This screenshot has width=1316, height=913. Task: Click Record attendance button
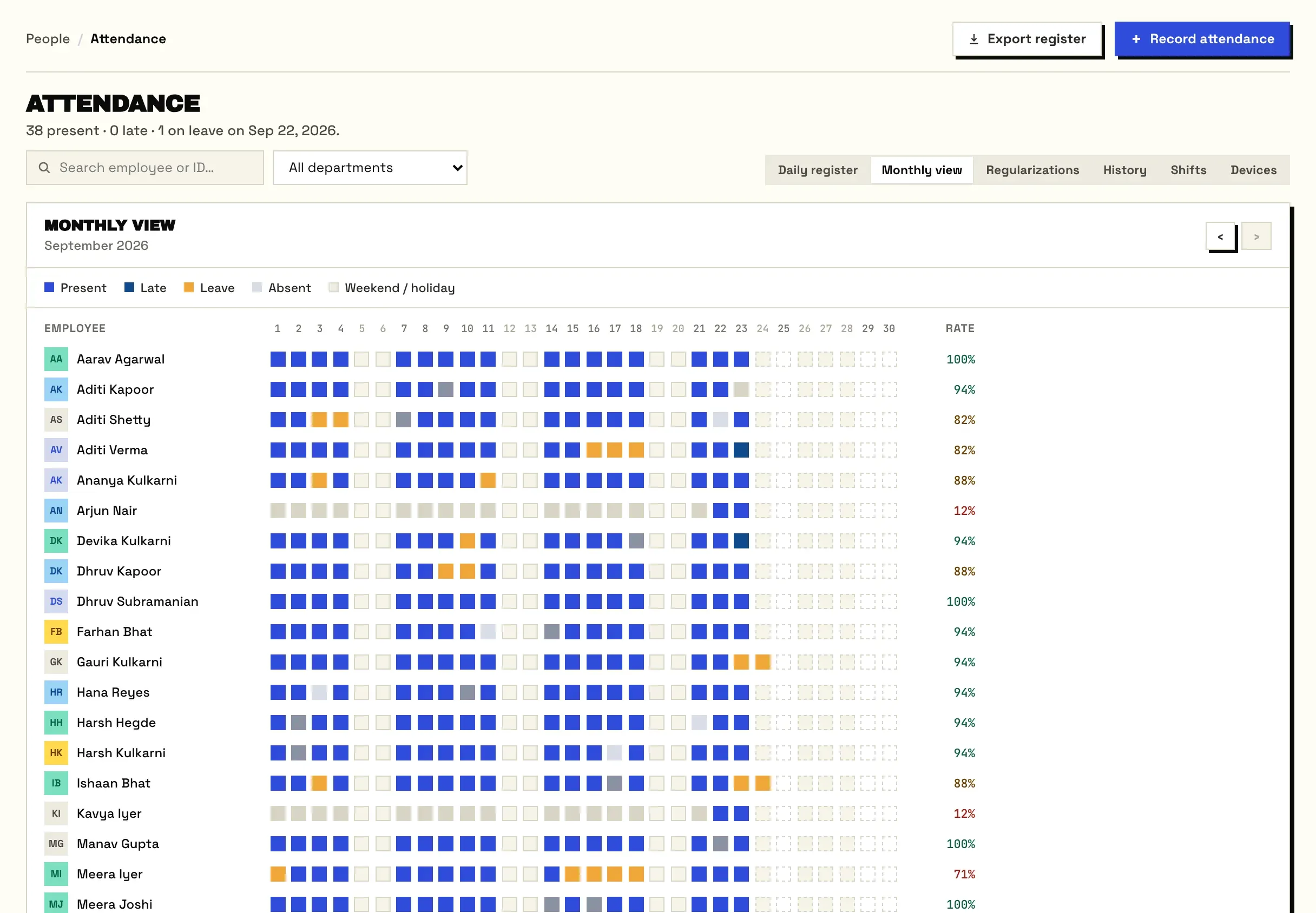[x=1202, y=39]
